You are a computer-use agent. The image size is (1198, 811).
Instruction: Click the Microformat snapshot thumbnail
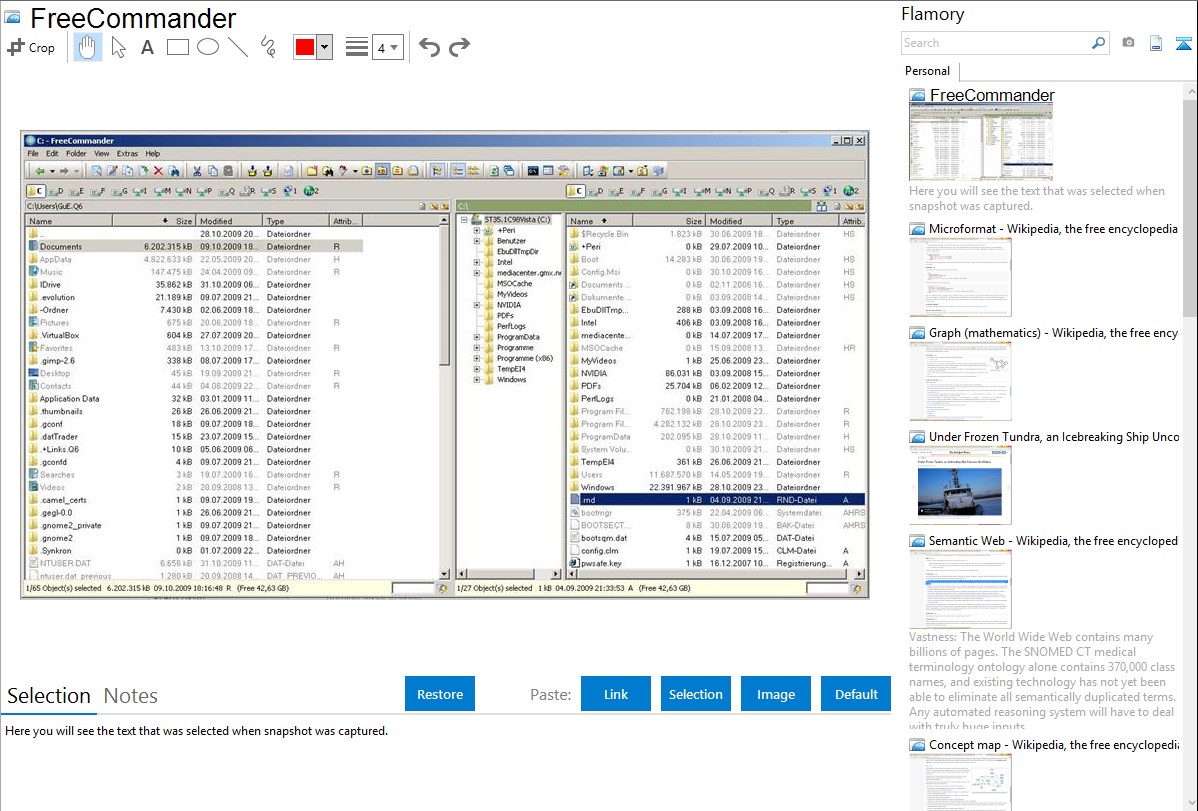(960, 277)
